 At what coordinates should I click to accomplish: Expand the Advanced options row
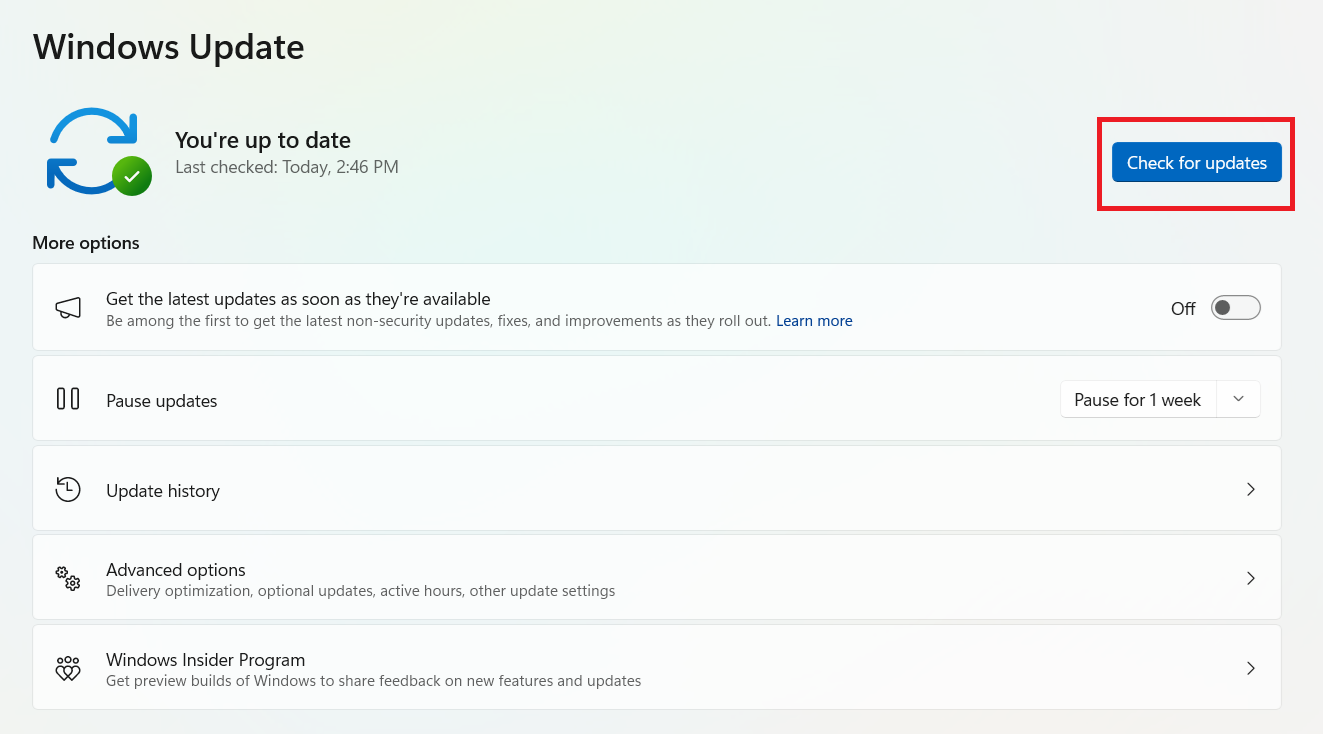tap(1250, 578)
